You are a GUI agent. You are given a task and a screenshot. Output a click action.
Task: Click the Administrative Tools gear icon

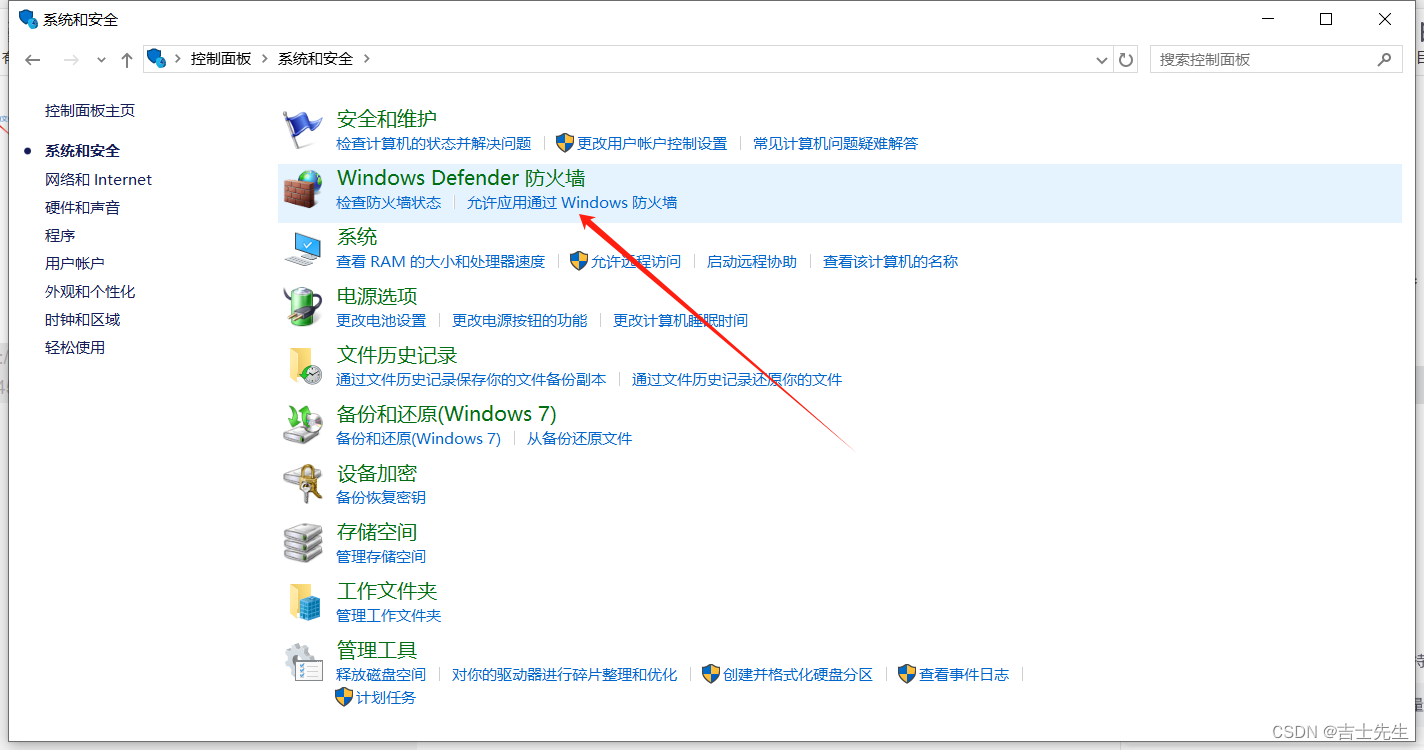click(303, 661)
